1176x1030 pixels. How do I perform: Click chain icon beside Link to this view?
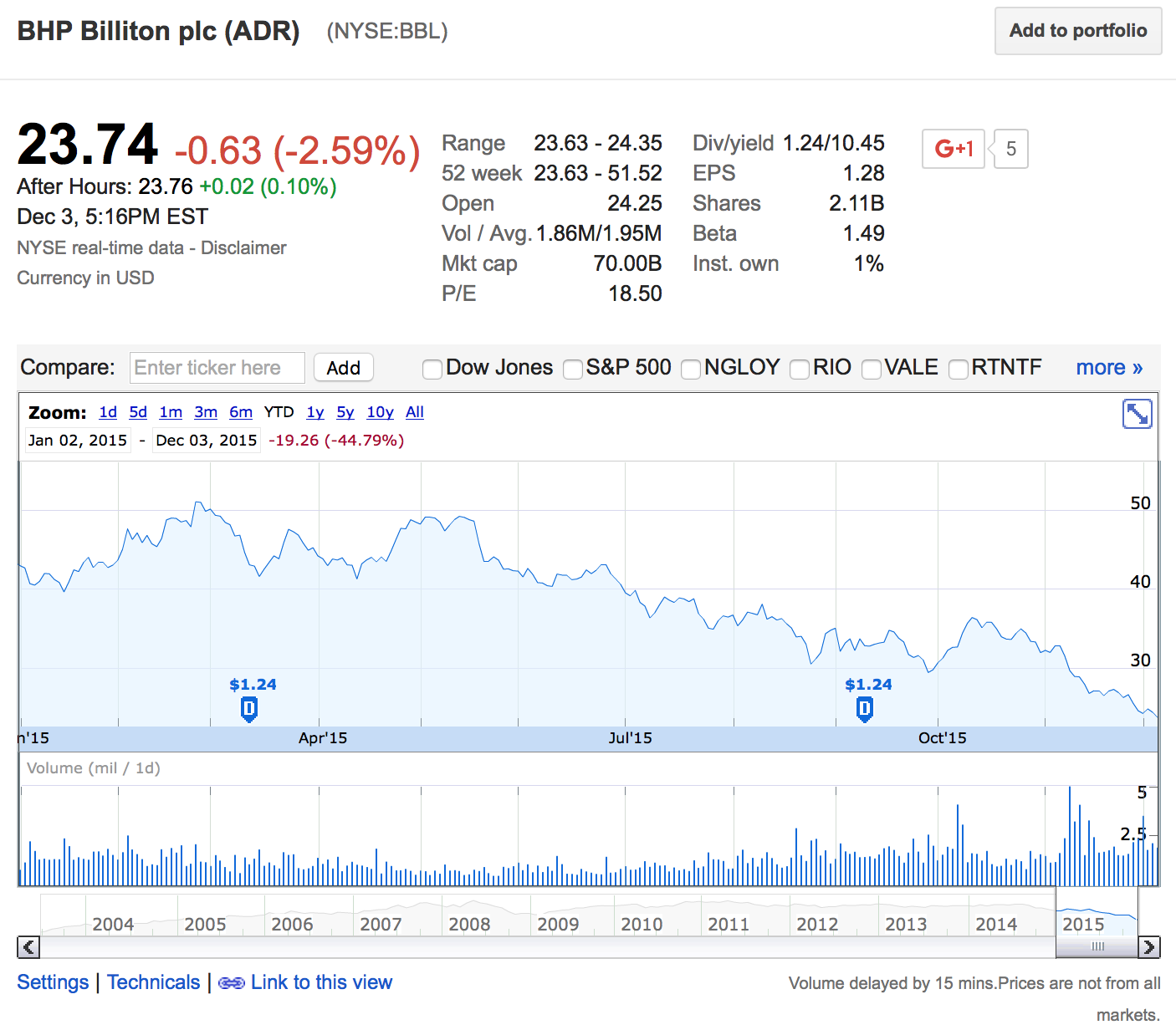(x=232, y=983)
